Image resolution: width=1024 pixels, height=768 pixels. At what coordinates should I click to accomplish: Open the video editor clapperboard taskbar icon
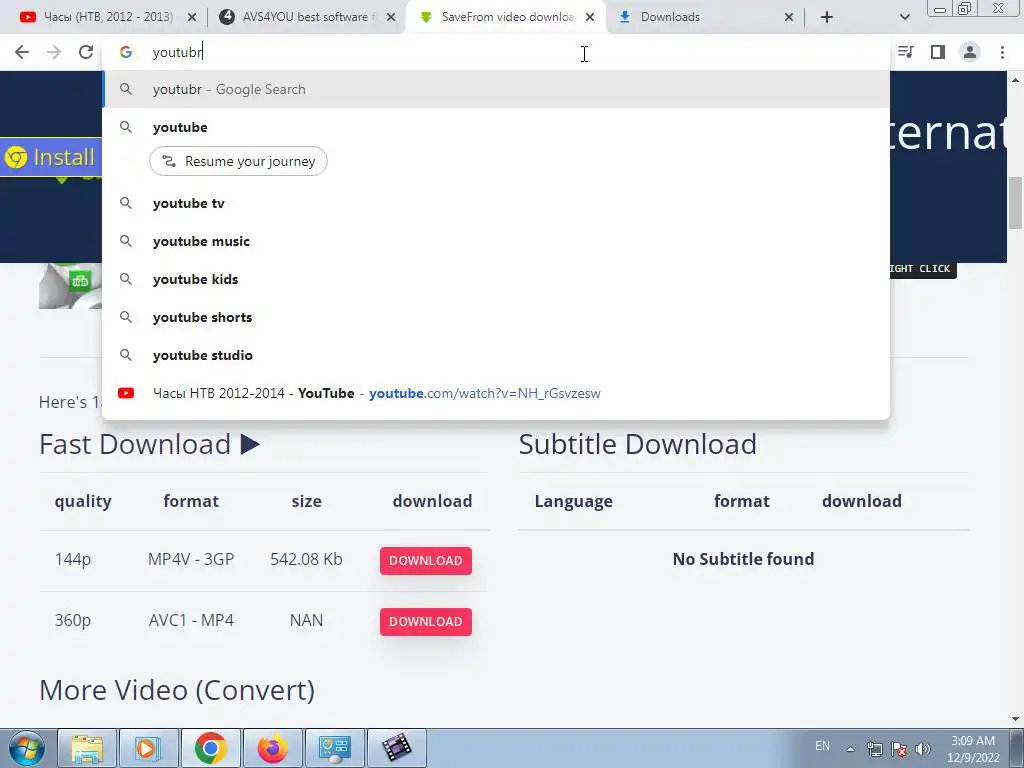396,748
